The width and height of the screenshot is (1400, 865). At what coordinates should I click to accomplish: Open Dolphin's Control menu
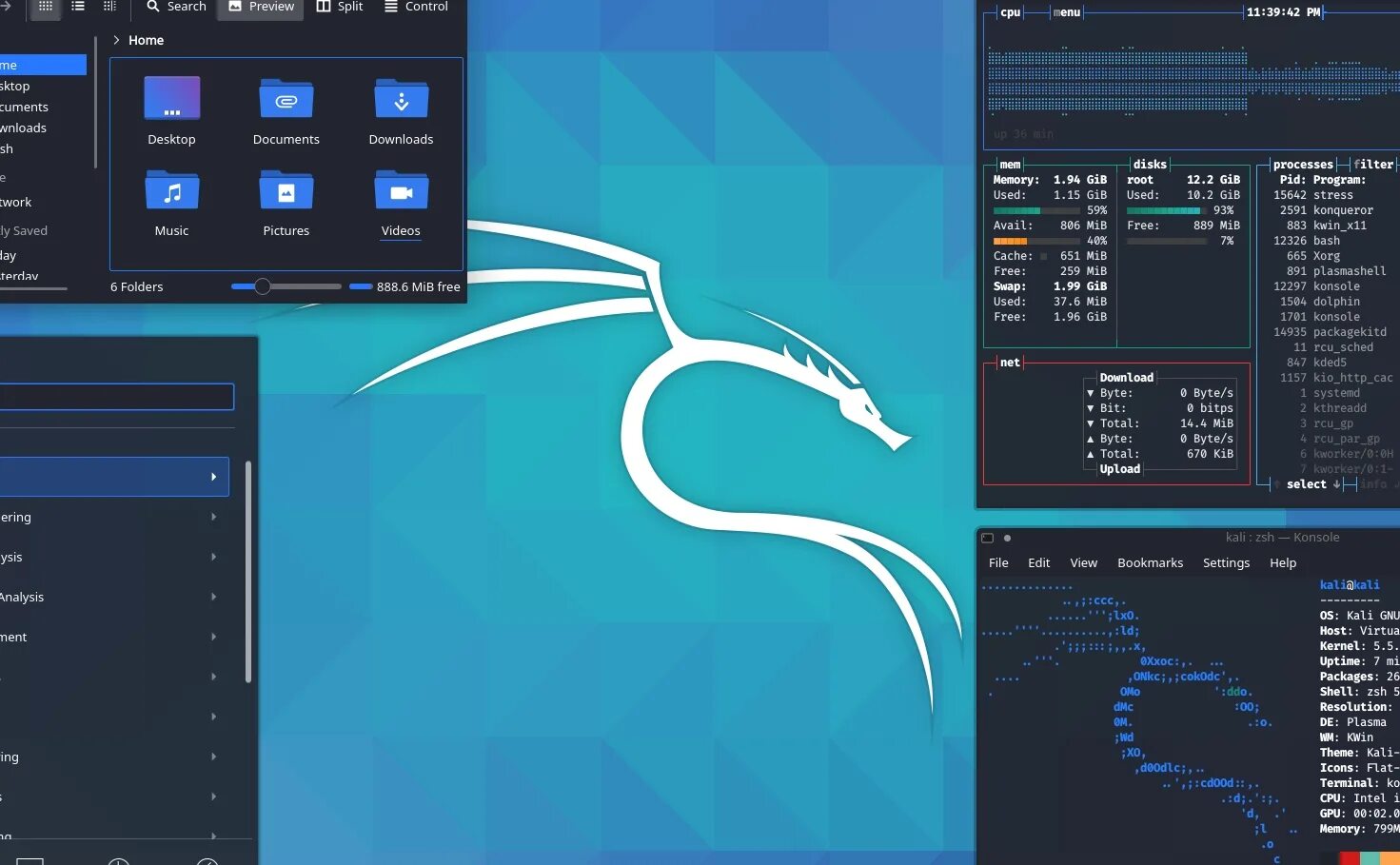[x=416, y=7]
